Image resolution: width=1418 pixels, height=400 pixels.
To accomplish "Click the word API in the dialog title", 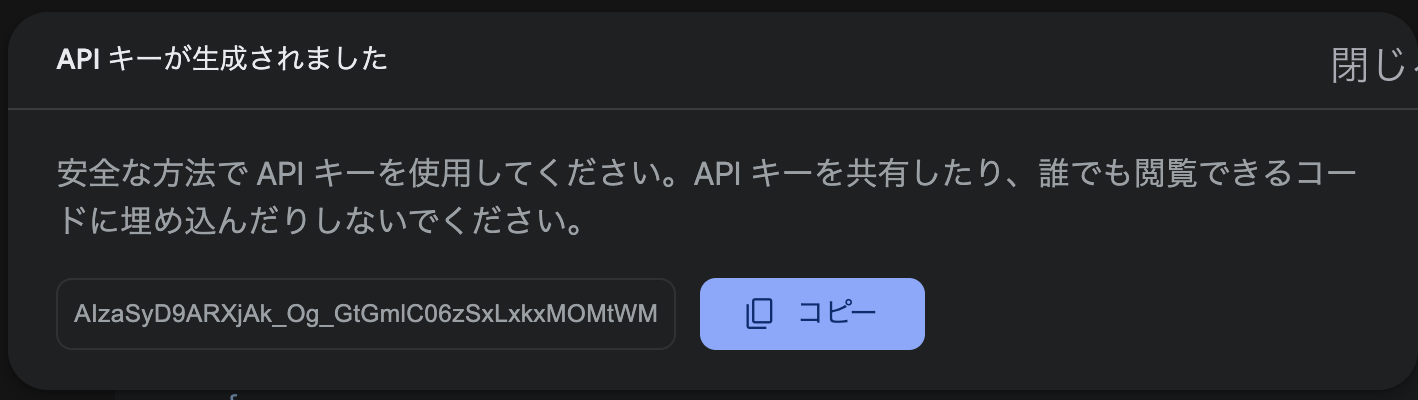I will coord(75,60).
